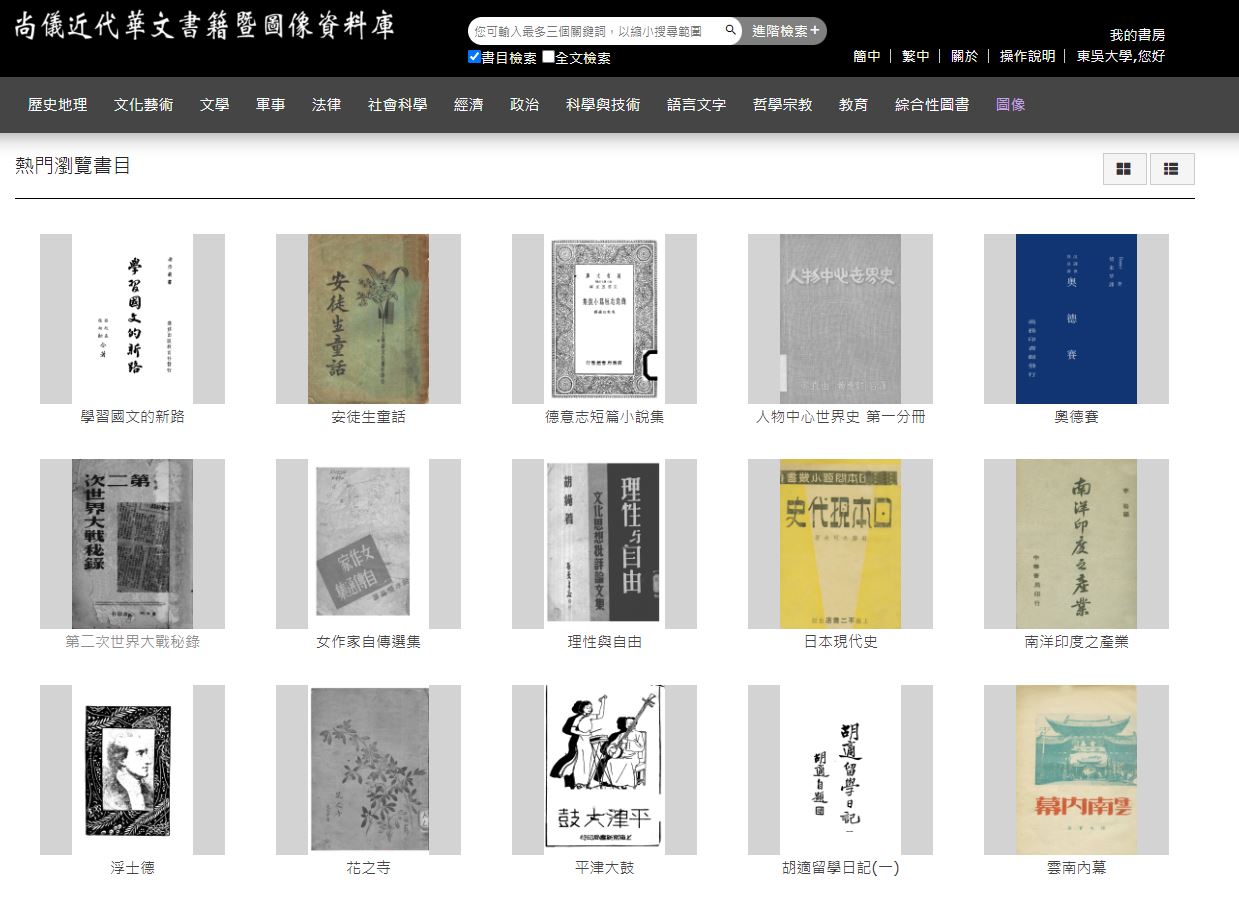The height and width of the screenshot is (902, 1239).
Task: Switch to grid view layout
Action: pyautogui.click(x=1124, y=170)
